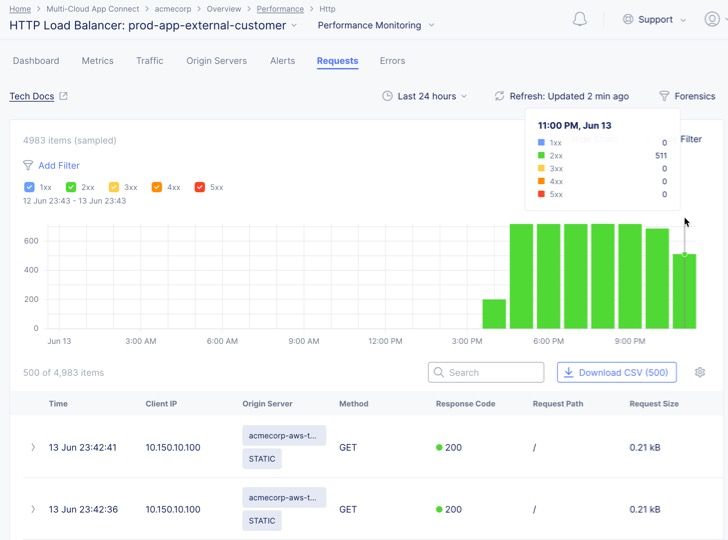Expand the 13 Jun 23:42:41 request row
This screenshot has width=728, height=540.
coord(33,448)
